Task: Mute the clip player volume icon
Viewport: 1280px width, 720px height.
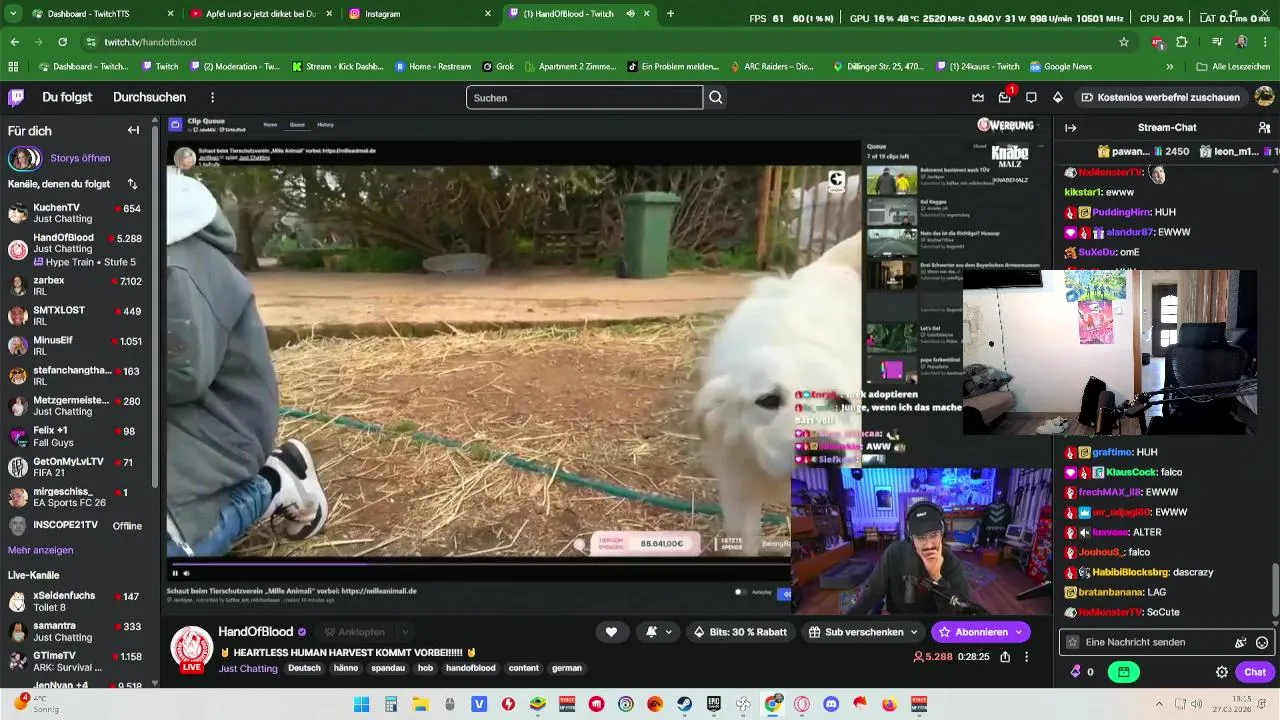Action: 186,573
